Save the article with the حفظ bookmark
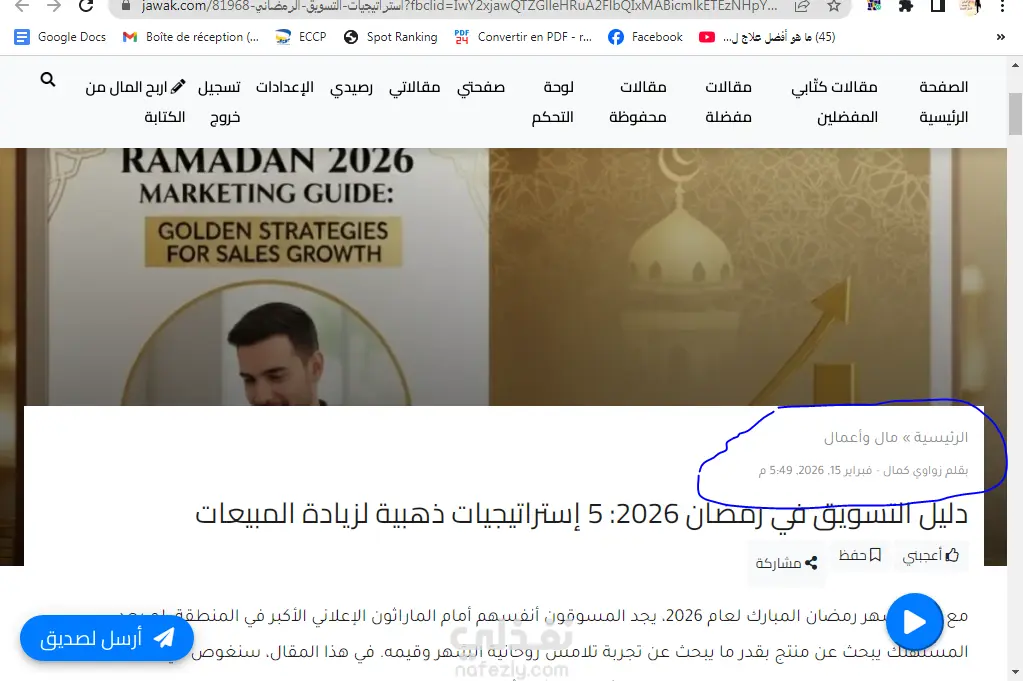The height and width of the screenshot is (681, 1023). (x=860, y=555)
